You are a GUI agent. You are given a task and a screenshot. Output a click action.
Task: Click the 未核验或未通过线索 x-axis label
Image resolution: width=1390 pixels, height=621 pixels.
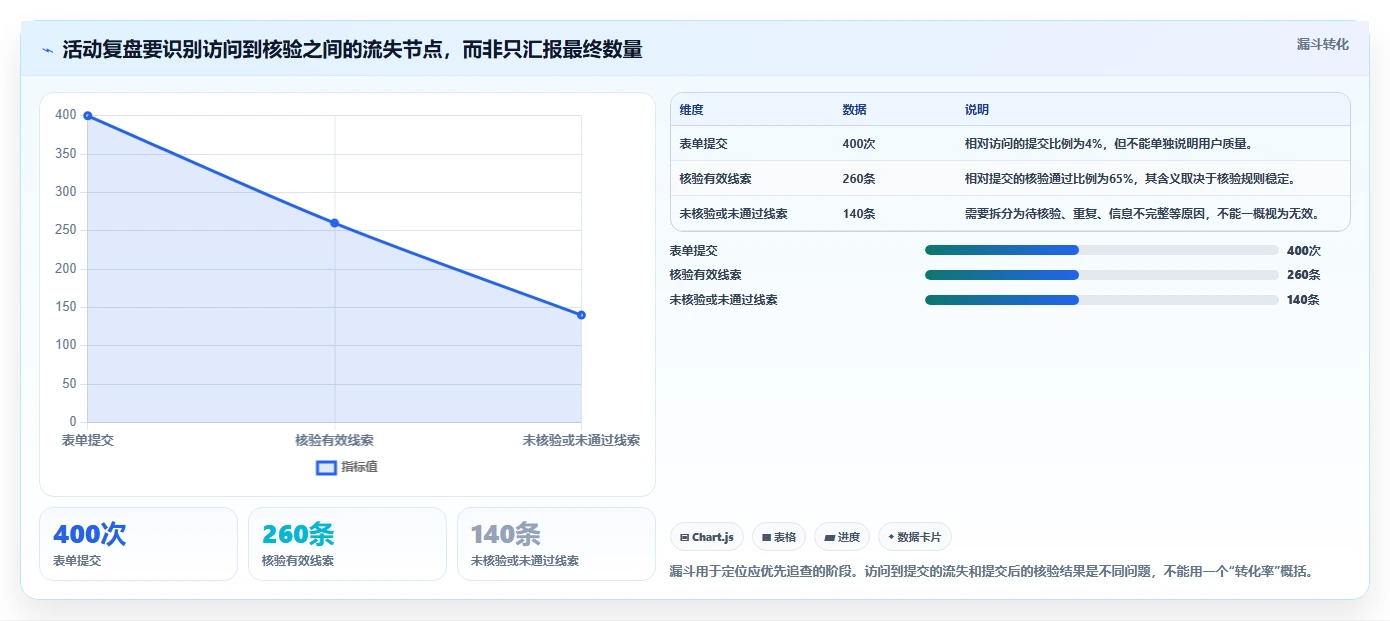581,440
